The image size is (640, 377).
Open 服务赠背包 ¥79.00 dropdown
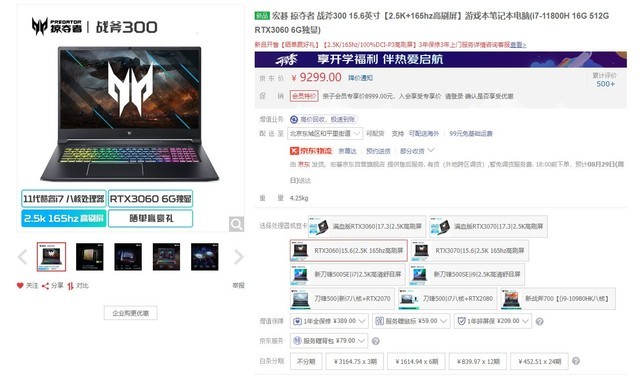329,341
